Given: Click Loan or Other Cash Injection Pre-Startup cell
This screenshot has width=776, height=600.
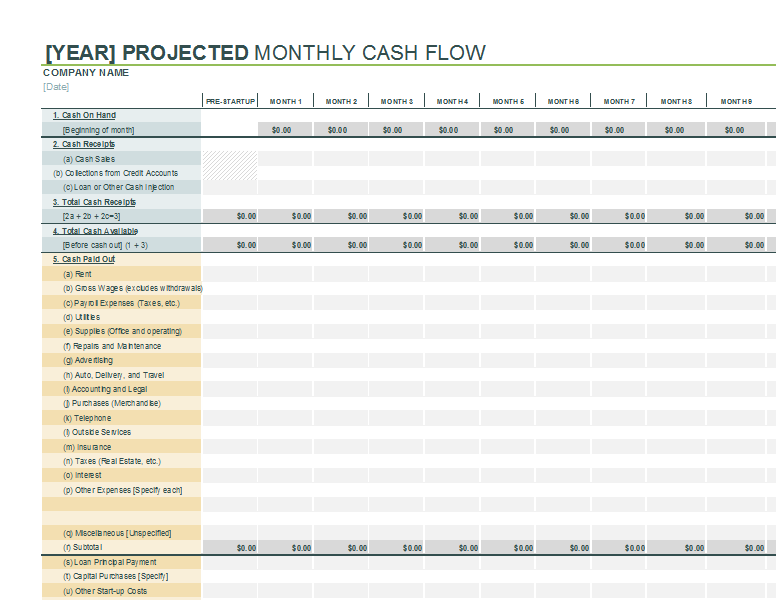Looking at the screenshot, I should coord(230,187).
